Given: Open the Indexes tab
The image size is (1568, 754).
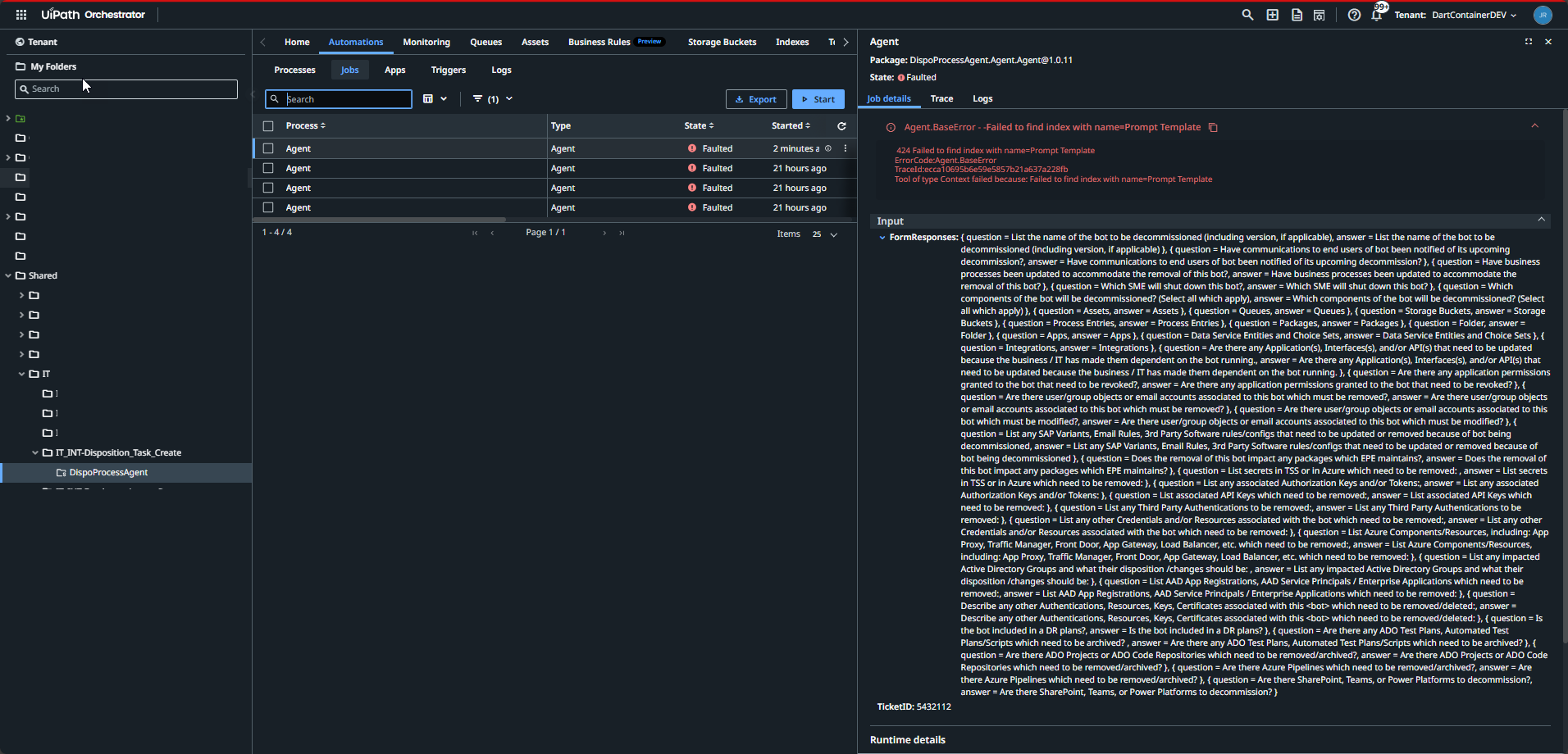Looking at the screenshot, I should point(792,42).
